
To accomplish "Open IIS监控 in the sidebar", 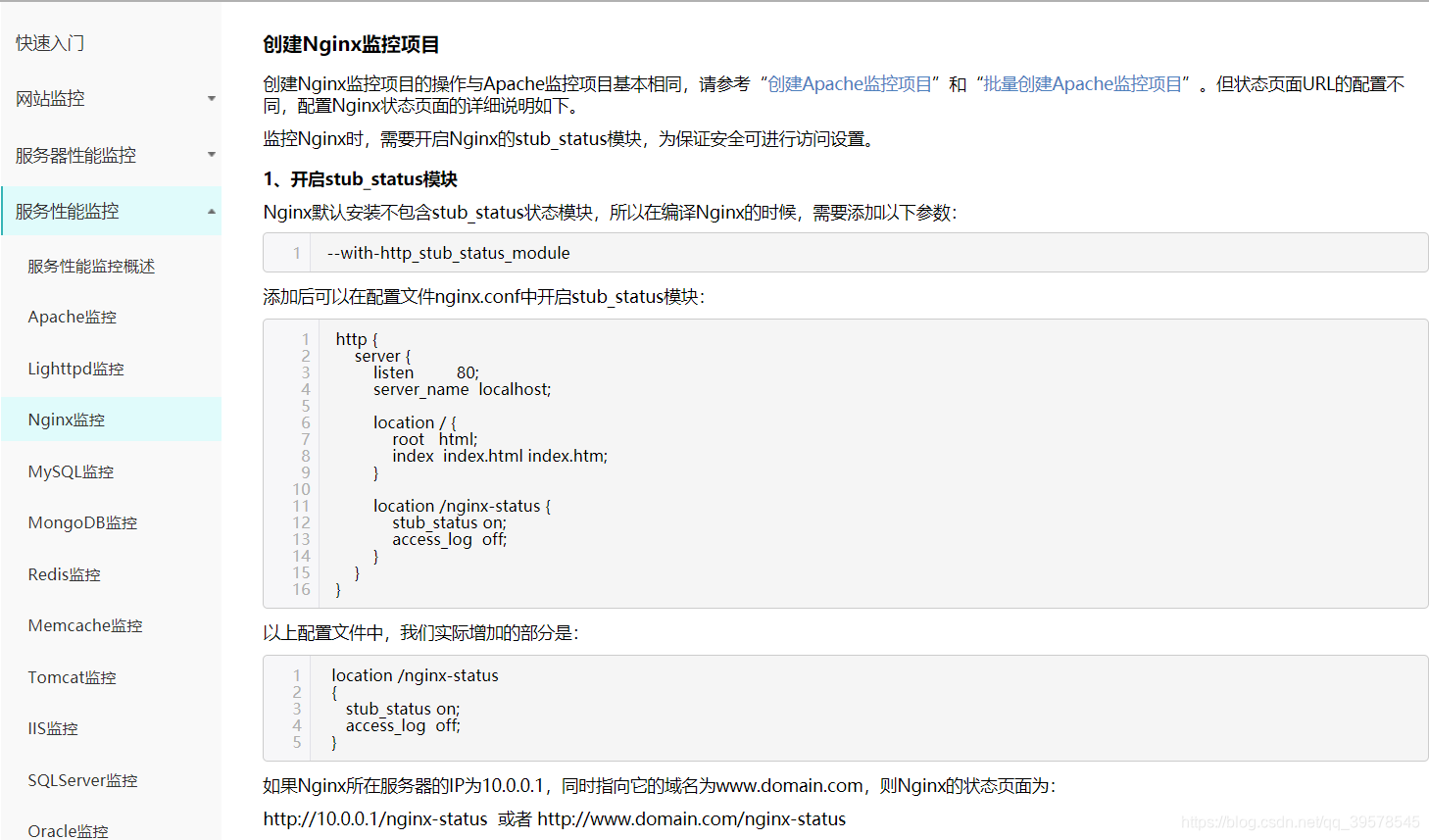I will point(53,729).
